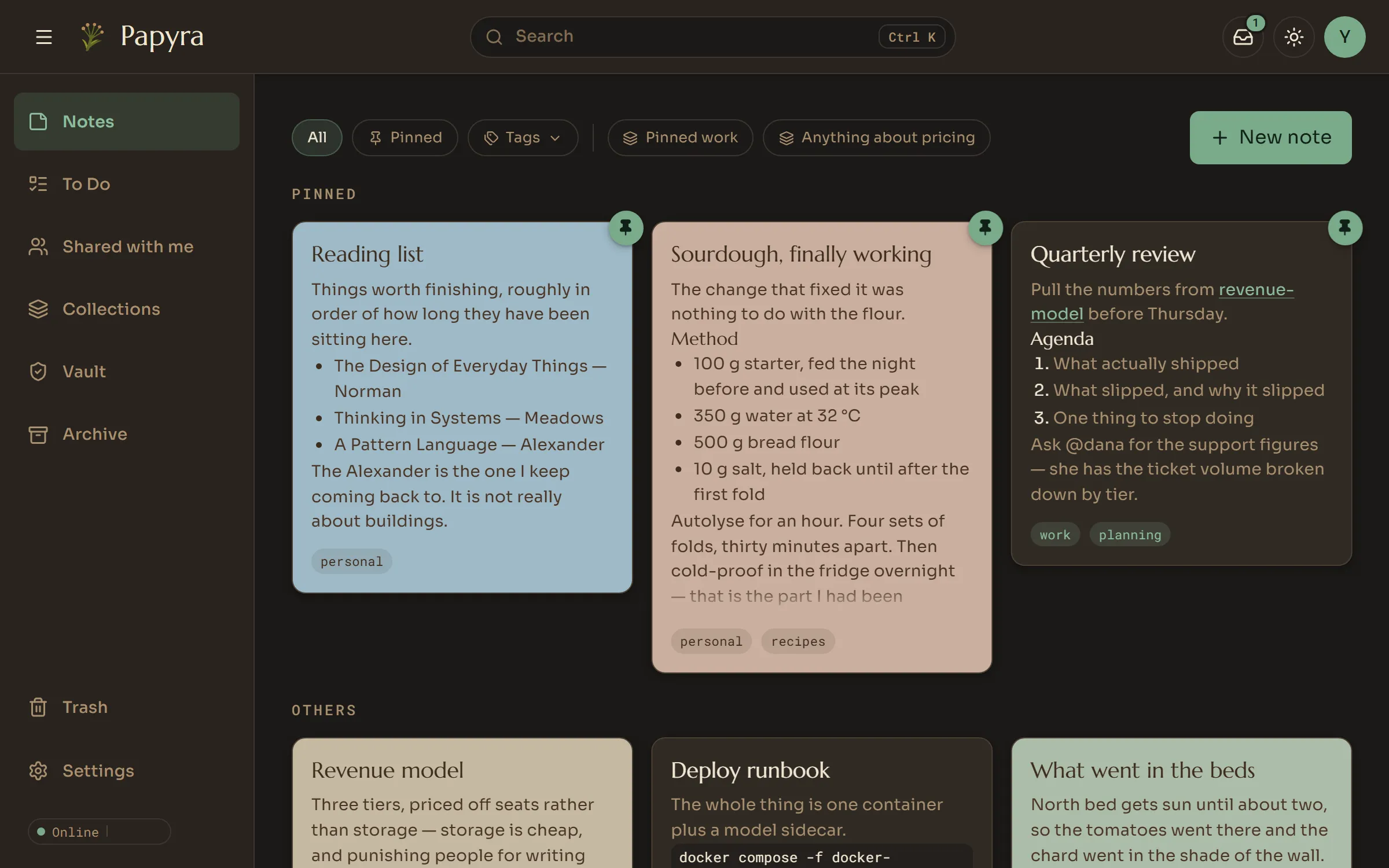Viewport: 1389px width, 868px height.
Task: Open the Deploy runbook note
Action: pyautogui.click(x=750, y=770)
